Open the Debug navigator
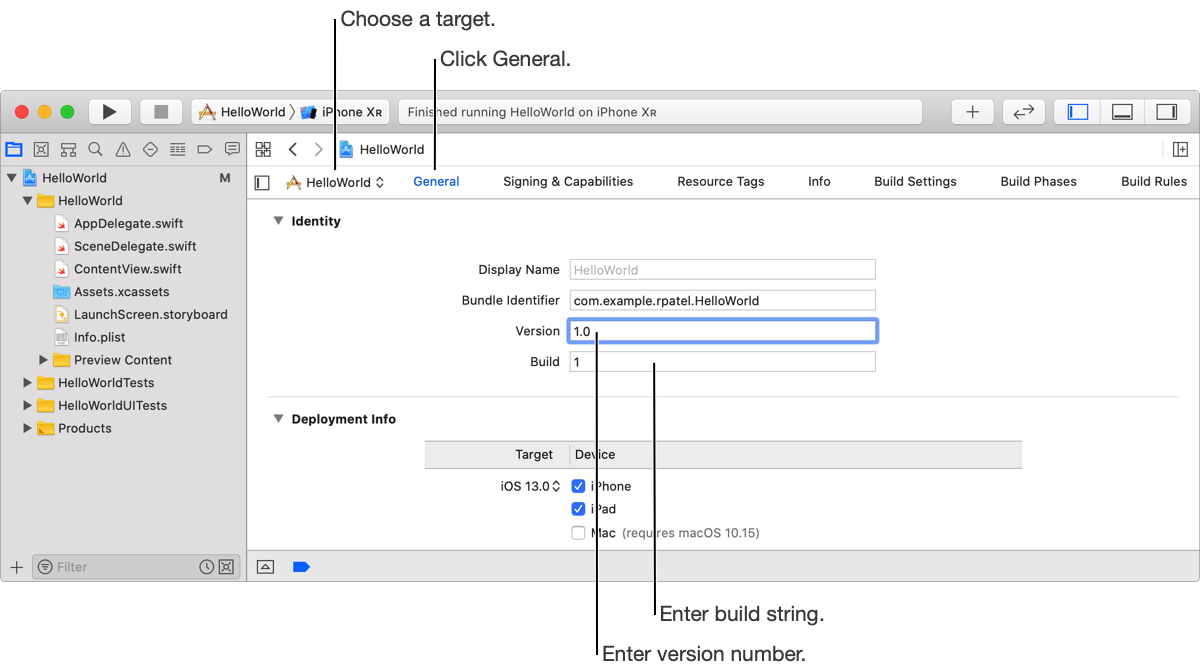This screenshot has height=672, width=1200. coord(177,149)
